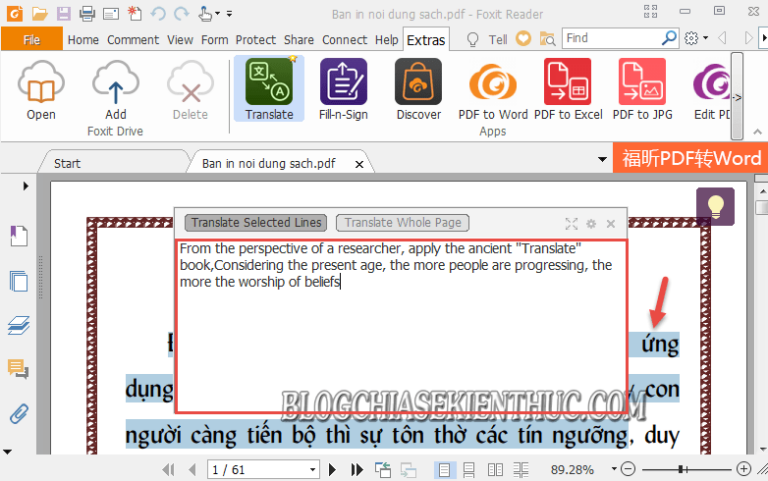This screenshot has height=481, width=768.
Task: Click Translate Whole Page button
Action: click(x=403, y=222)
